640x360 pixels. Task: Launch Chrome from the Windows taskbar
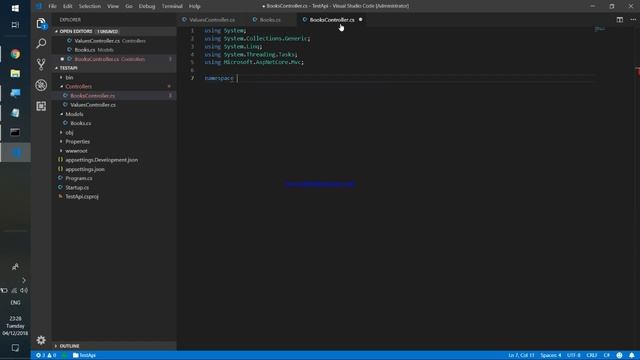point(15,54)
